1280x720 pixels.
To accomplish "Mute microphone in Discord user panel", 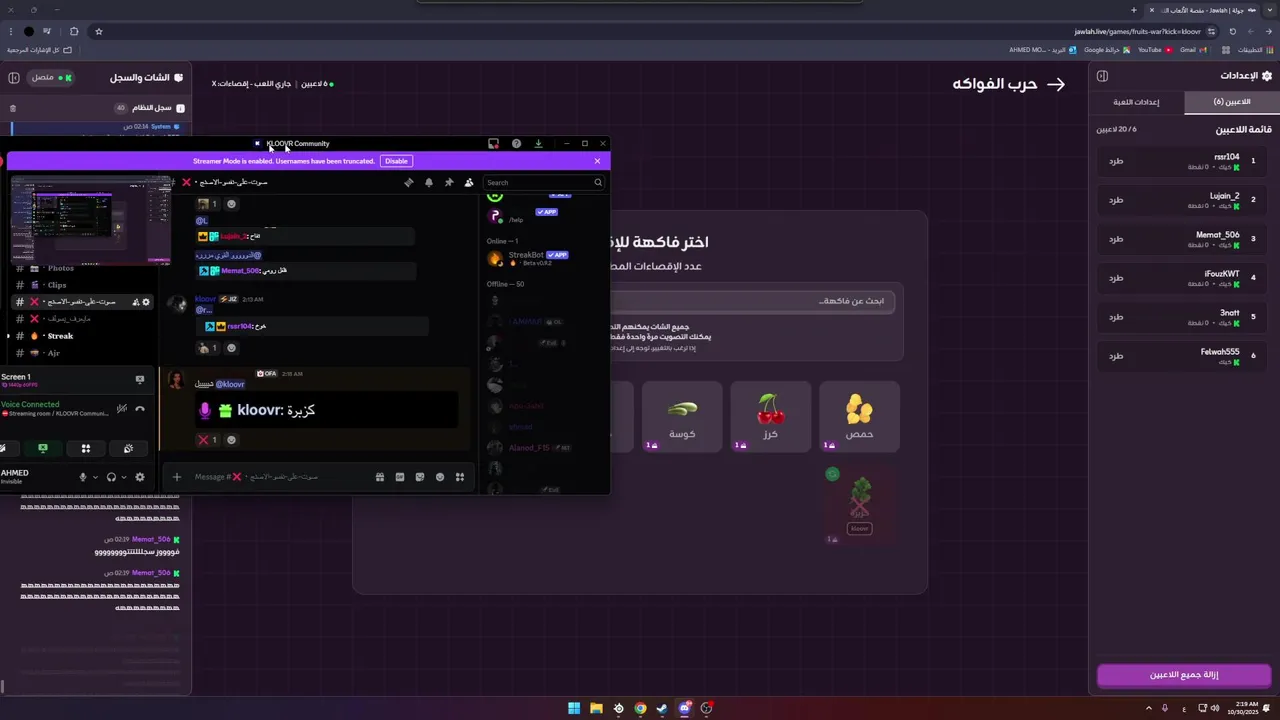I will [83, 477].
